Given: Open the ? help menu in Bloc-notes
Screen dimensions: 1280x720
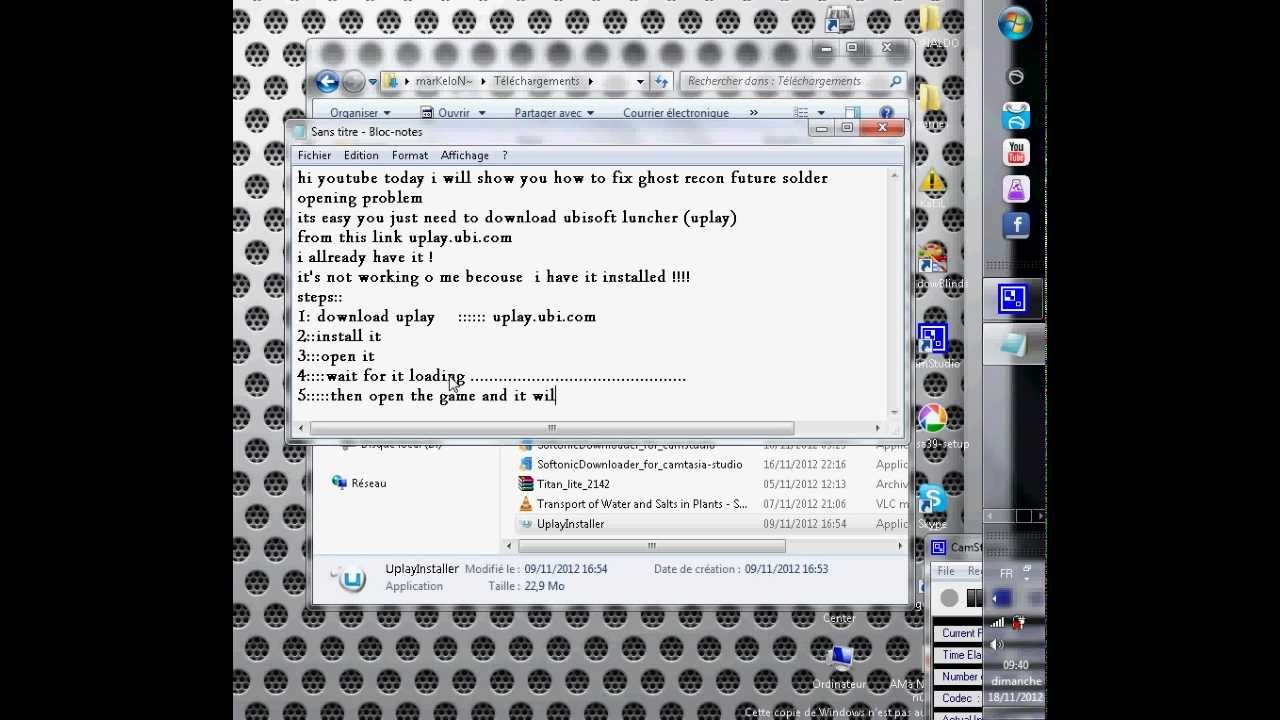Looking at the screenshot, I should [x=505, y=155].
